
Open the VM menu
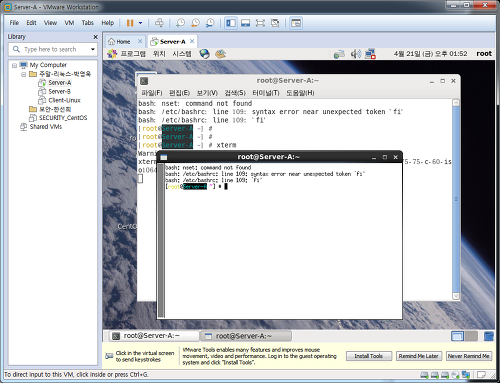click(x=69, y=23)
